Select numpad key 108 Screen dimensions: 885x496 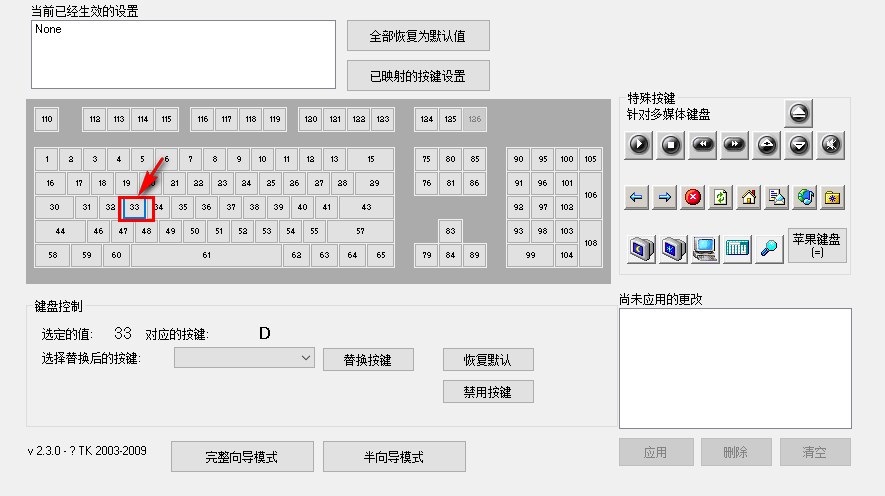[x=591, y=243]
